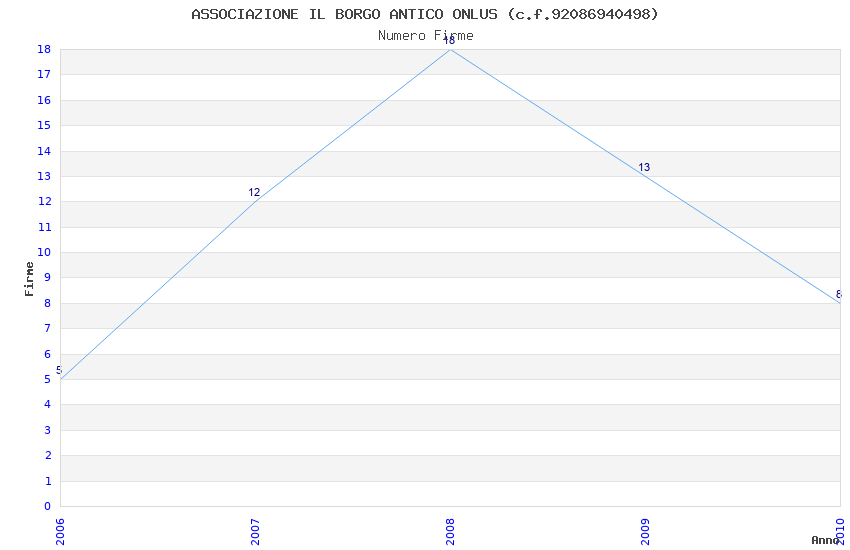
Task: Click the y-axis tick label 10
Action: click(44, 252)
